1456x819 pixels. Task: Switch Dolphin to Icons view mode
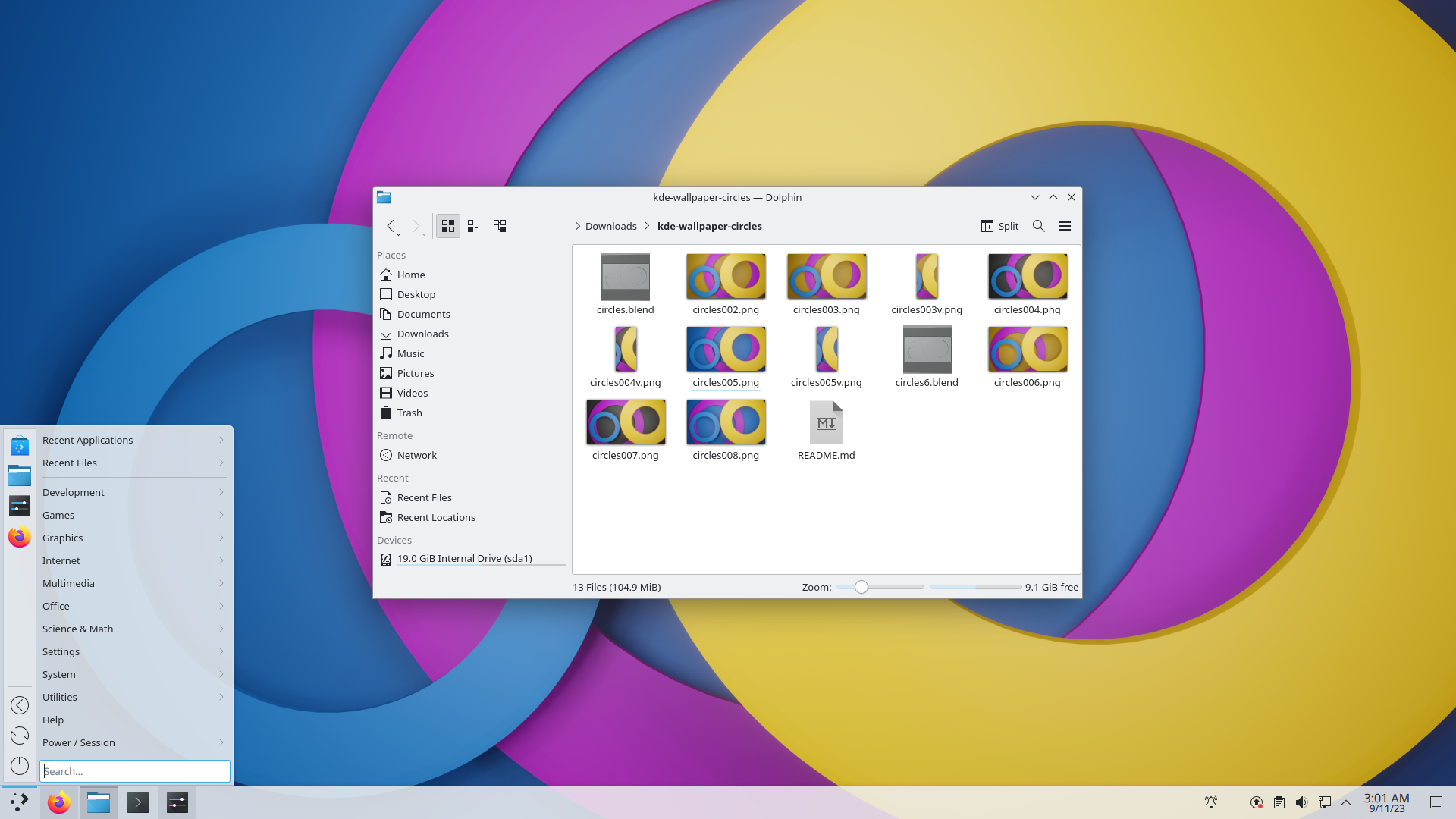447,226
